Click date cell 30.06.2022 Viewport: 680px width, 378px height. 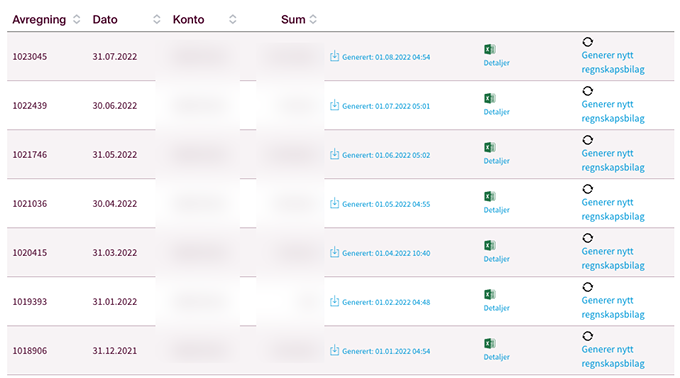pyautogui.click(x=114, y=106)
